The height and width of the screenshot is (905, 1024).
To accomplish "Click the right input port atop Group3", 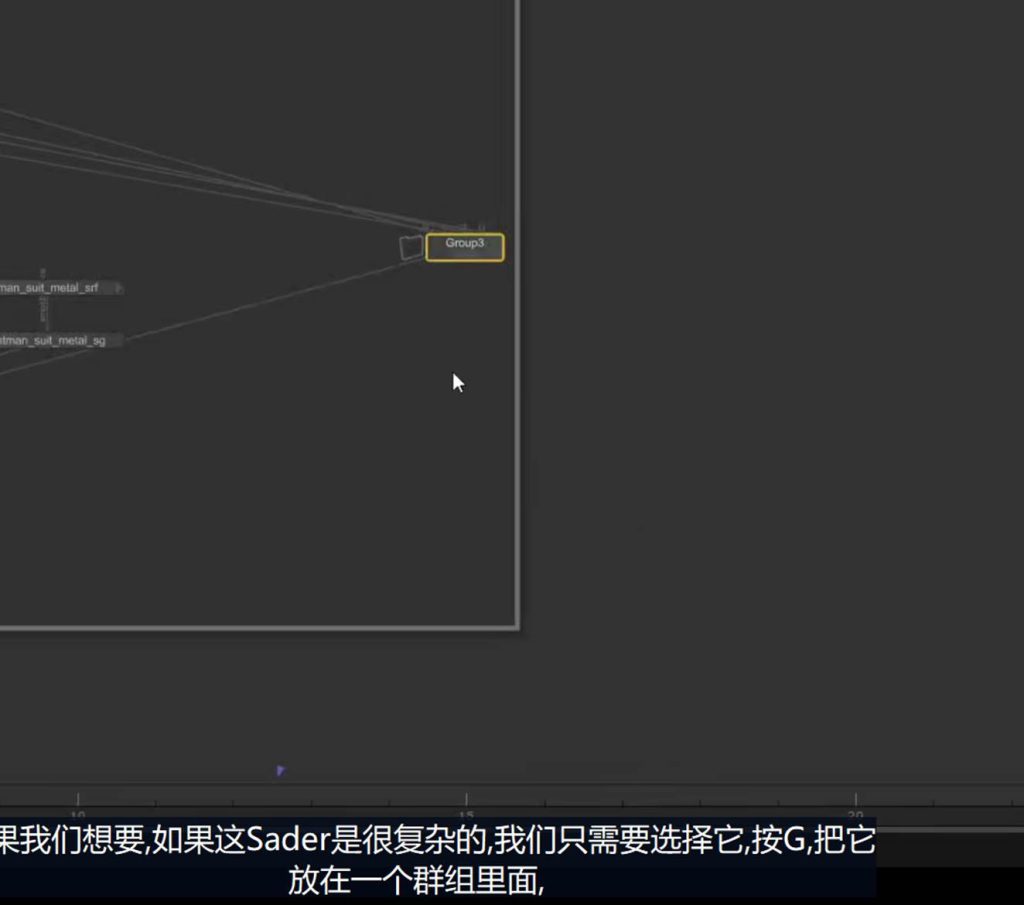I will click(481, 228).
